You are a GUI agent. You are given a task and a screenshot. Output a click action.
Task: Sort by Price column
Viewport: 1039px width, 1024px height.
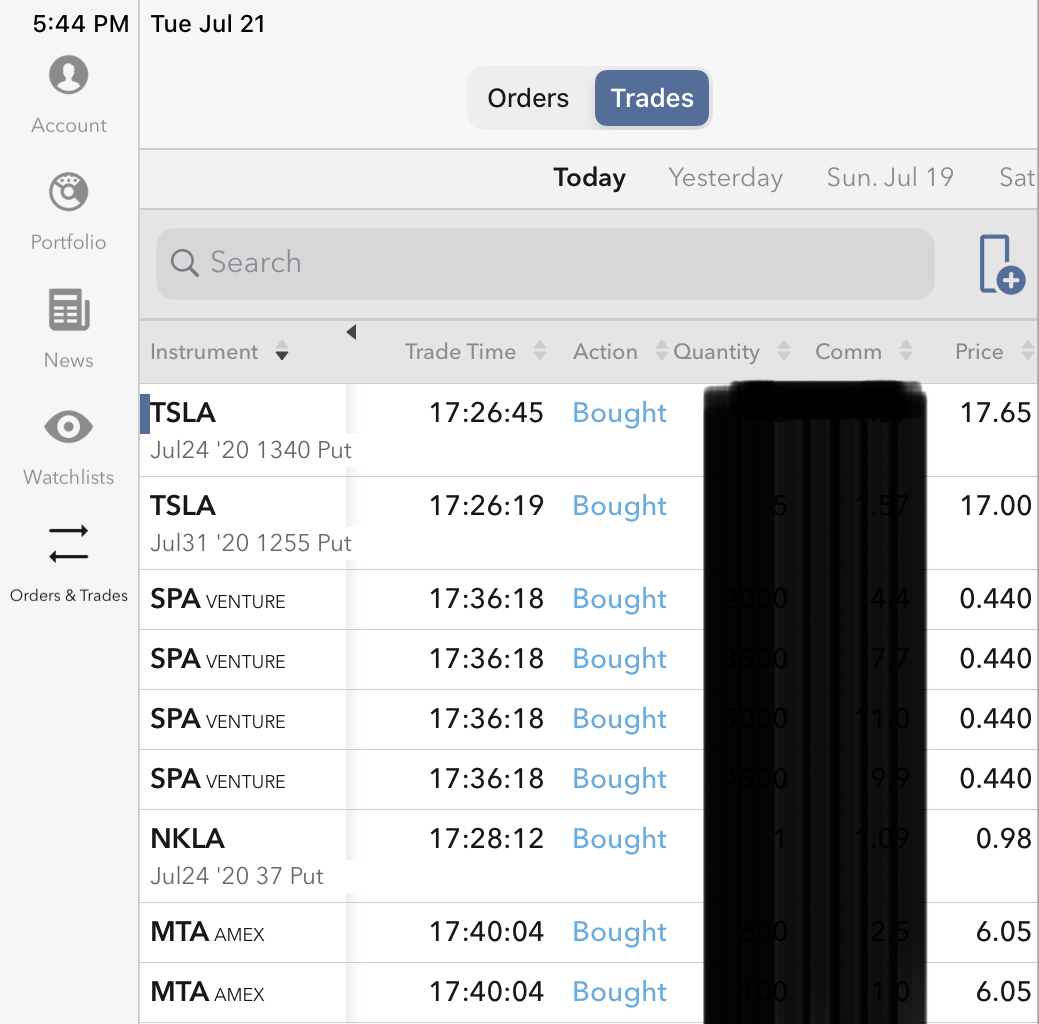pyautogui.click(x=992, y=352)
